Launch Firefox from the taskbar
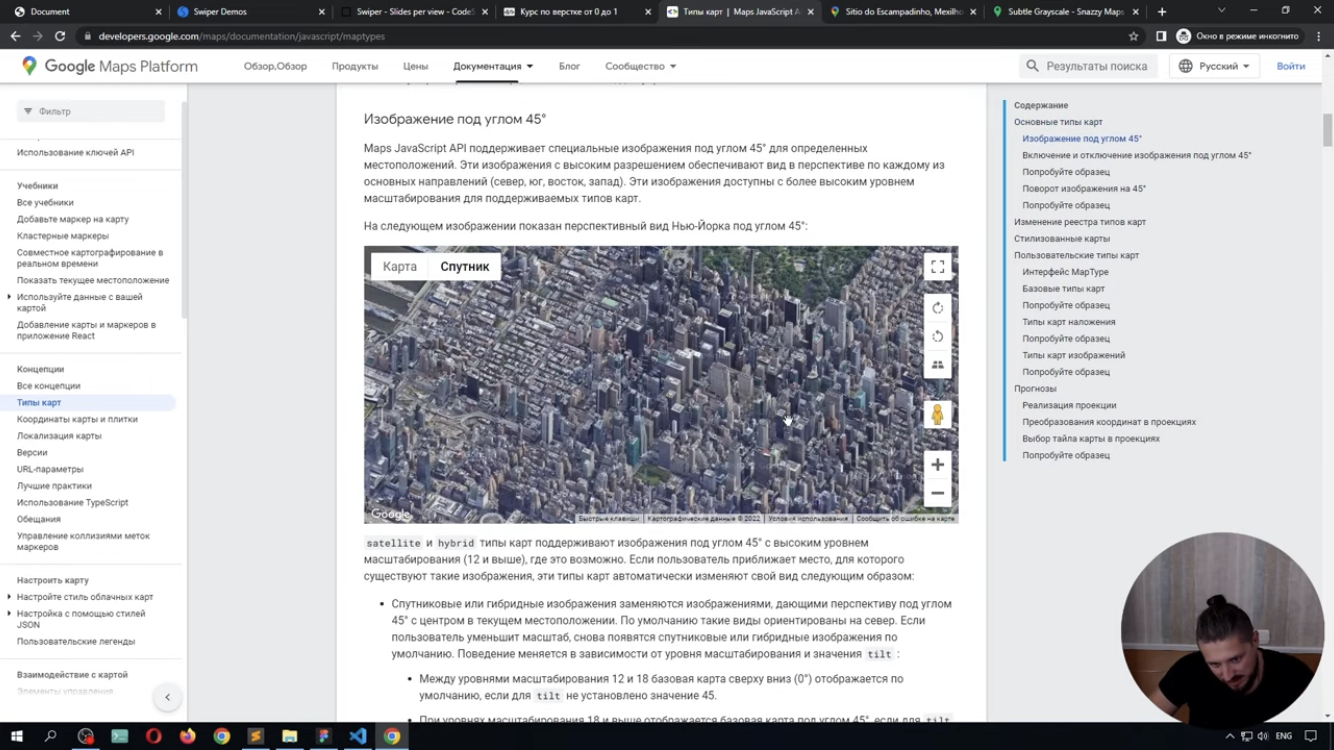Viewport: 1334px width, 750px height. (187, 737)
